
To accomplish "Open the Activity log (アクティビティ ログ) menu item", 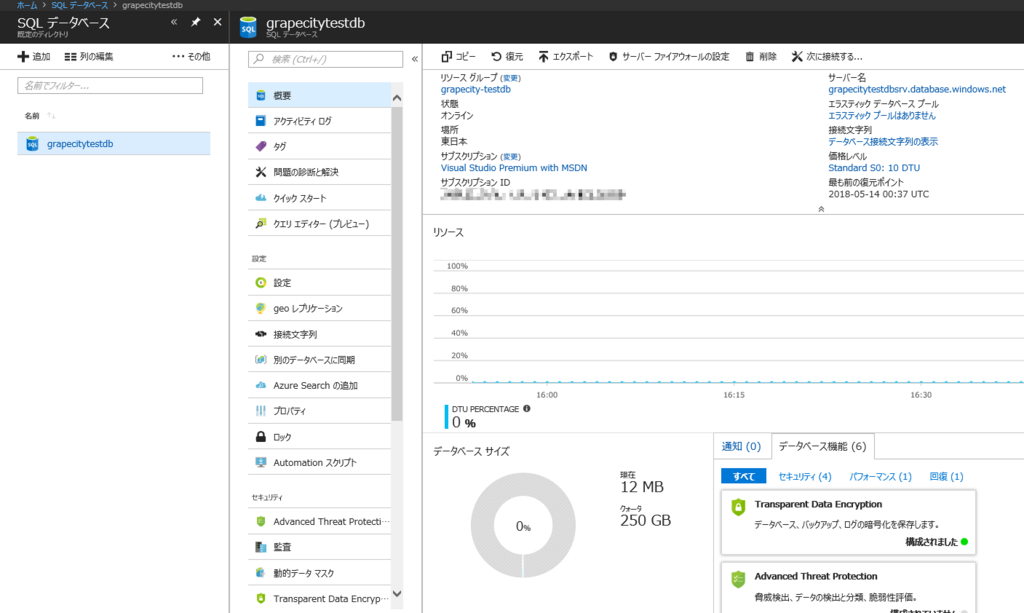I will 319,121.
